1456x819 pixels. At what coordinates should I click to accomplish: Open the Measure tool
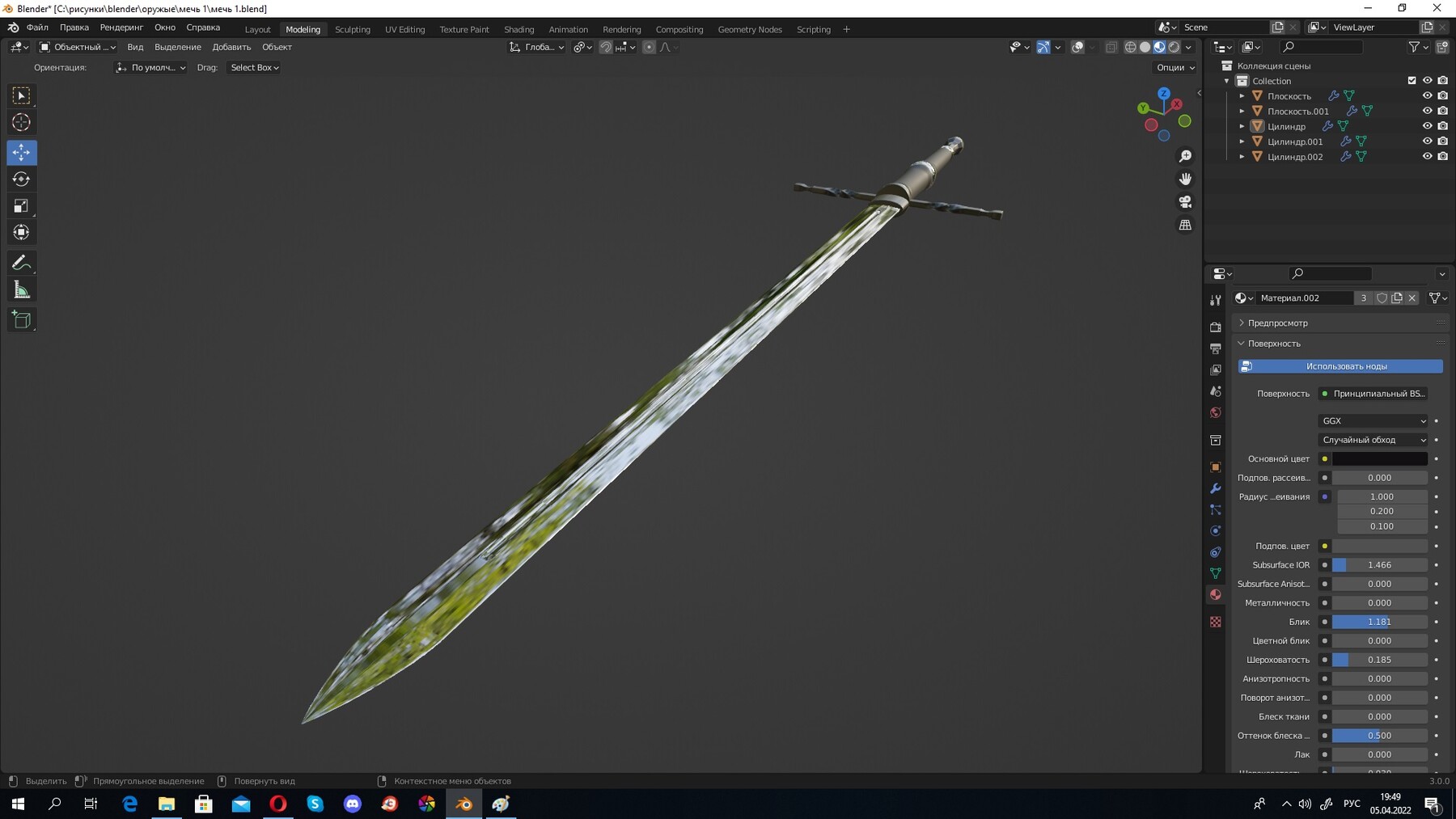tap(22, 289)
